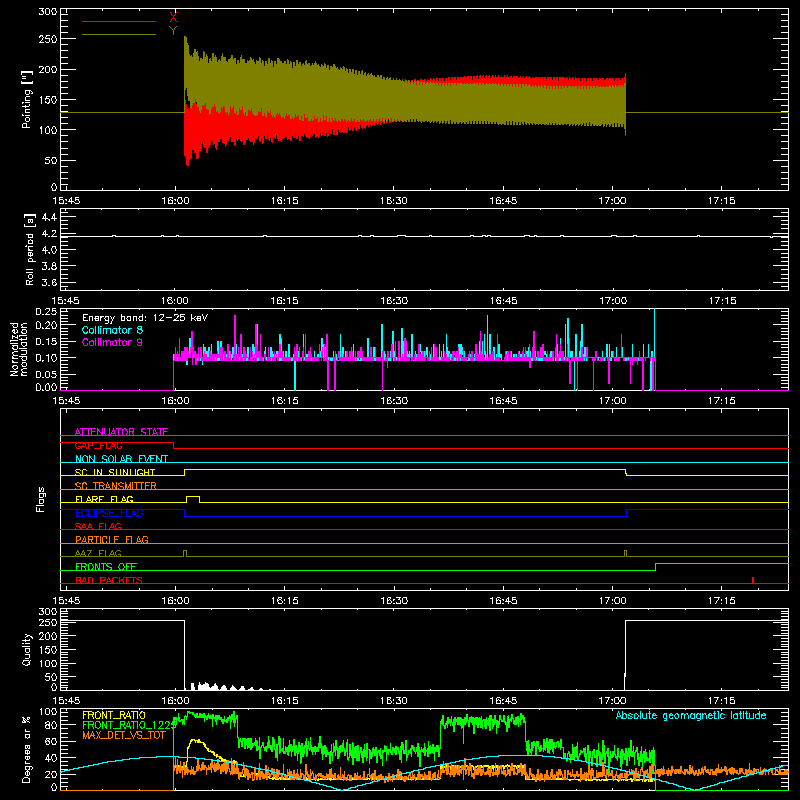The width and height of the screenshot is (800, 800).
Task: Click the raised pulse on the FLARE_FLAG trace
Action: (x=193, y=499)
